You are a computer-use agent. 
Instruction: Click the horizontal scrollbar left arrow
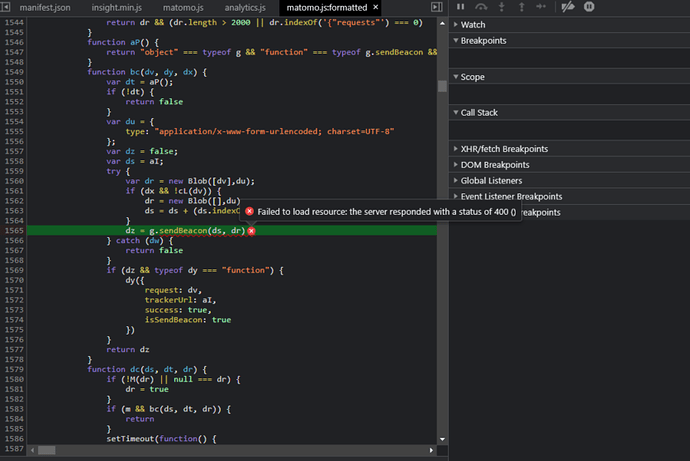(x=33, y=450)
